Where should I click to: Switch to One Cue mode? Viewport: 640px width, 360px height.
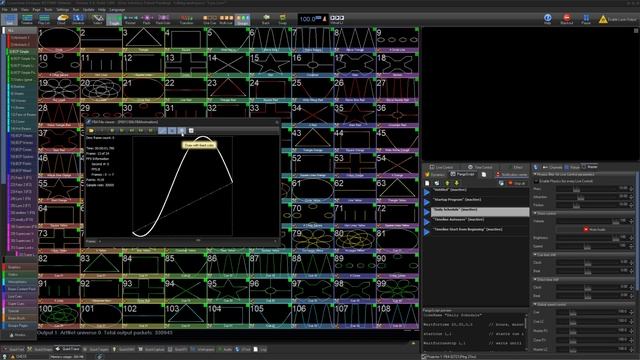coord(209,19)
